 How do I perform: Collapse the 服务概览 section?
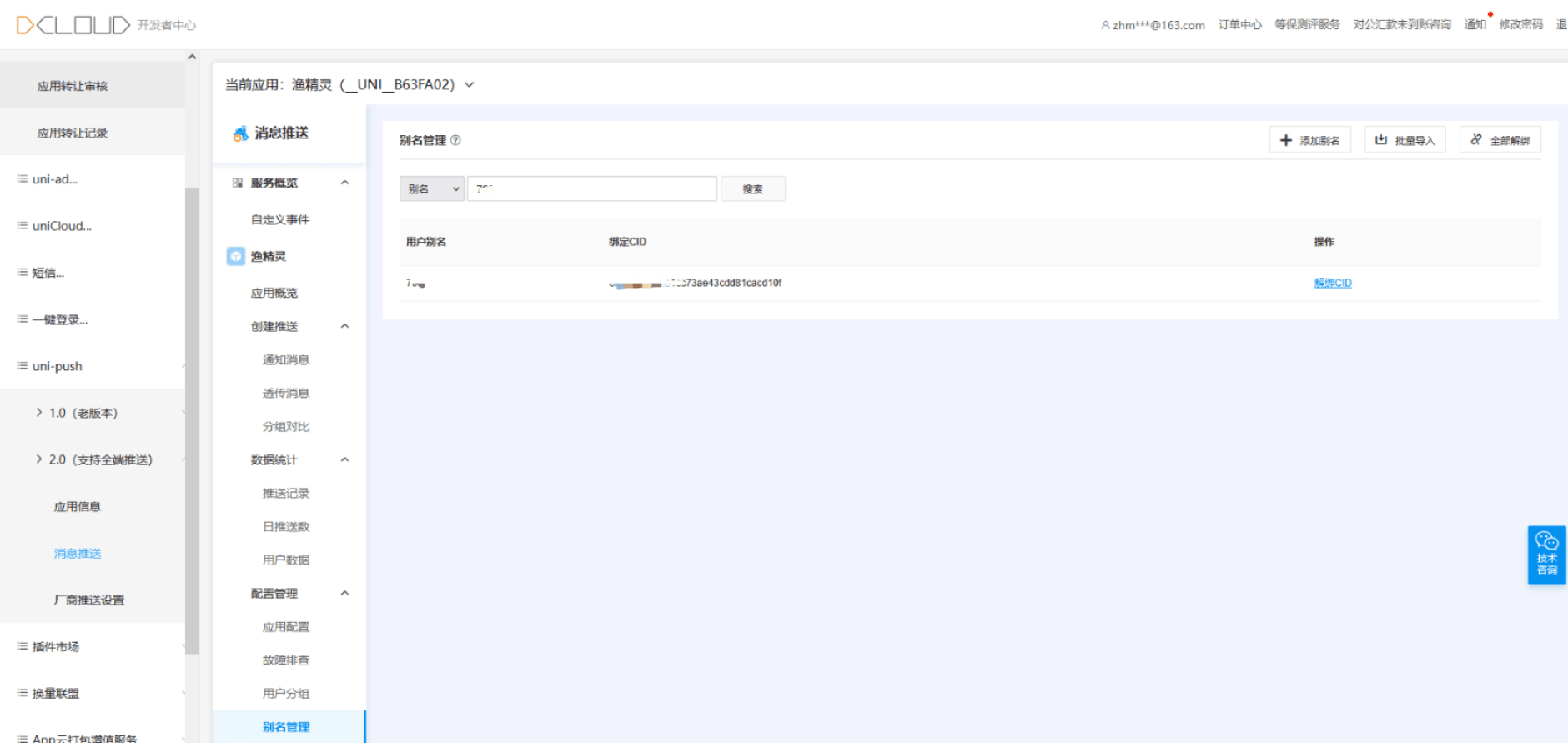(x=344, y=183)
